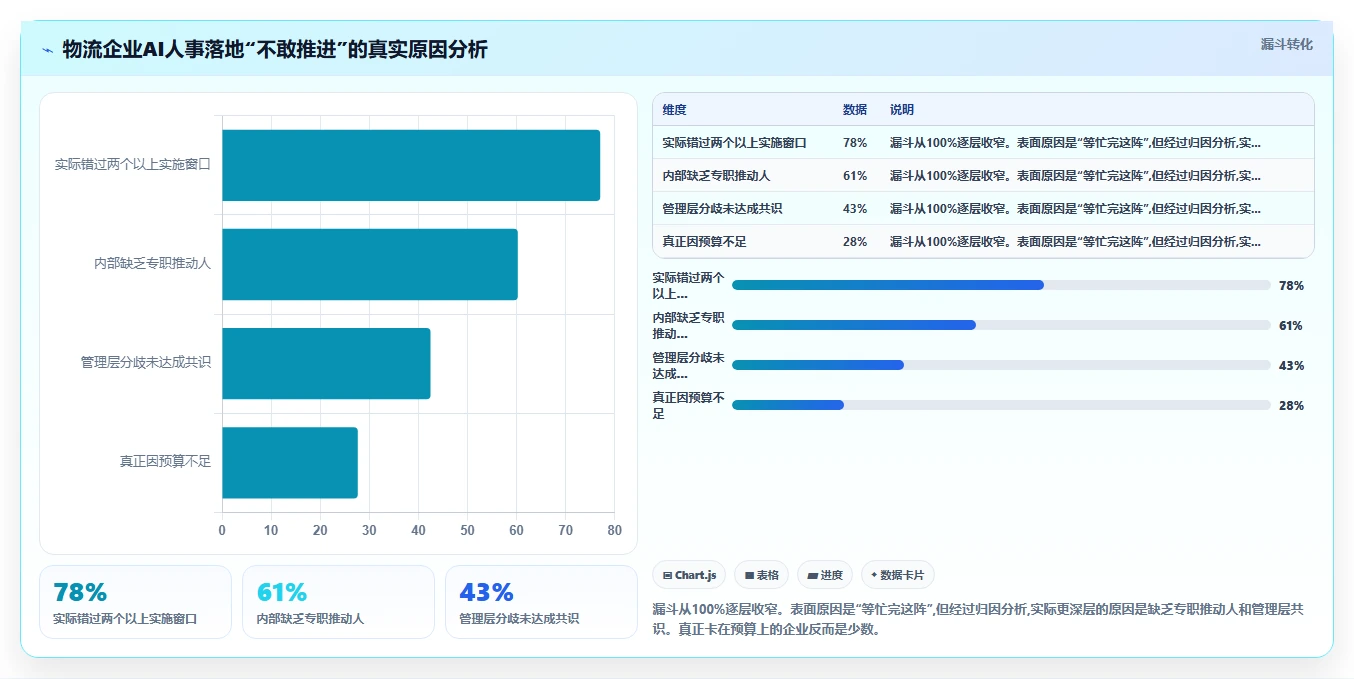Click the 维度 column header
The height and width of the screenshot is (679, 1354).
[x=674, y=109]
